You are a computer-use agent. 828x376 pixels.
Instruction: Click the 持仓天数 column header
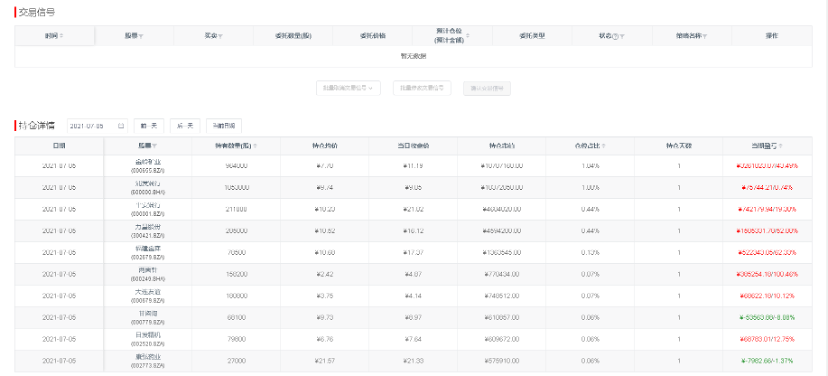tap(679, 145)
